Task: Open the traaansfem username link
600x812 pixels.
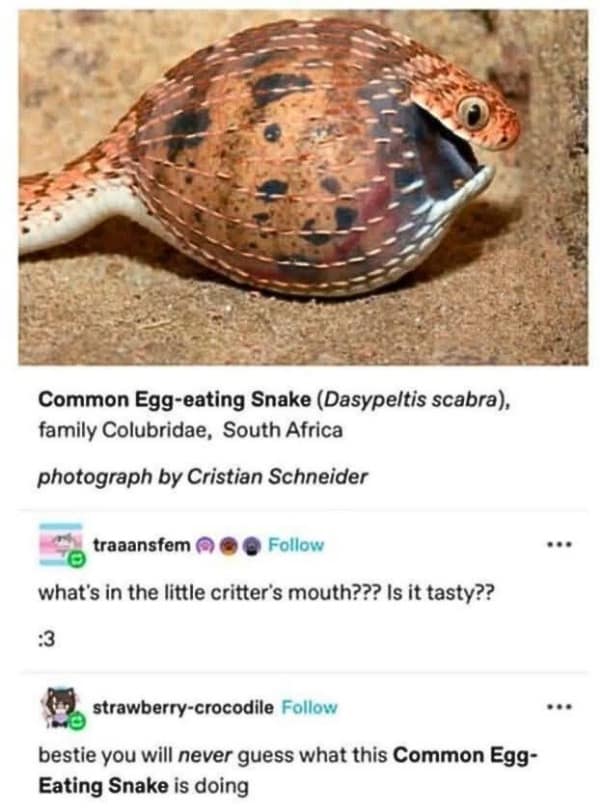Action: click(x=141, y=545)
